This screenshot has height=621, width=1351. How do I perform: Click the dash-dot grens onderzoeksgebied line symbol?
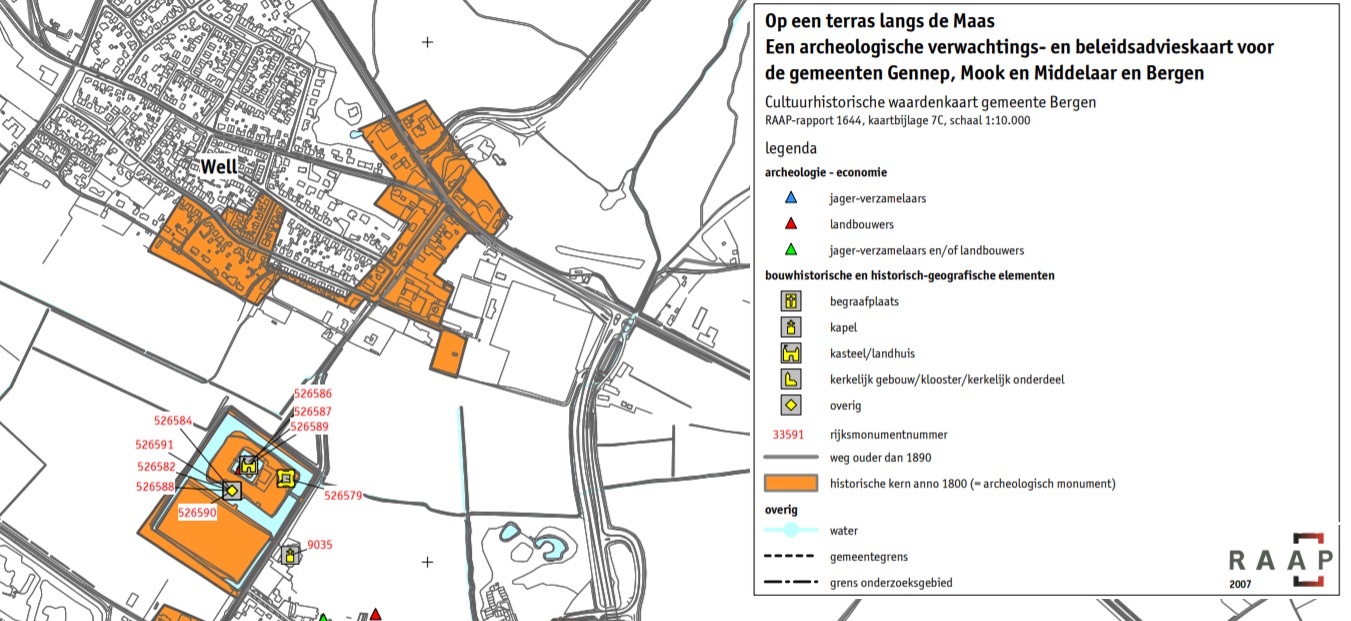click(790, 583)
